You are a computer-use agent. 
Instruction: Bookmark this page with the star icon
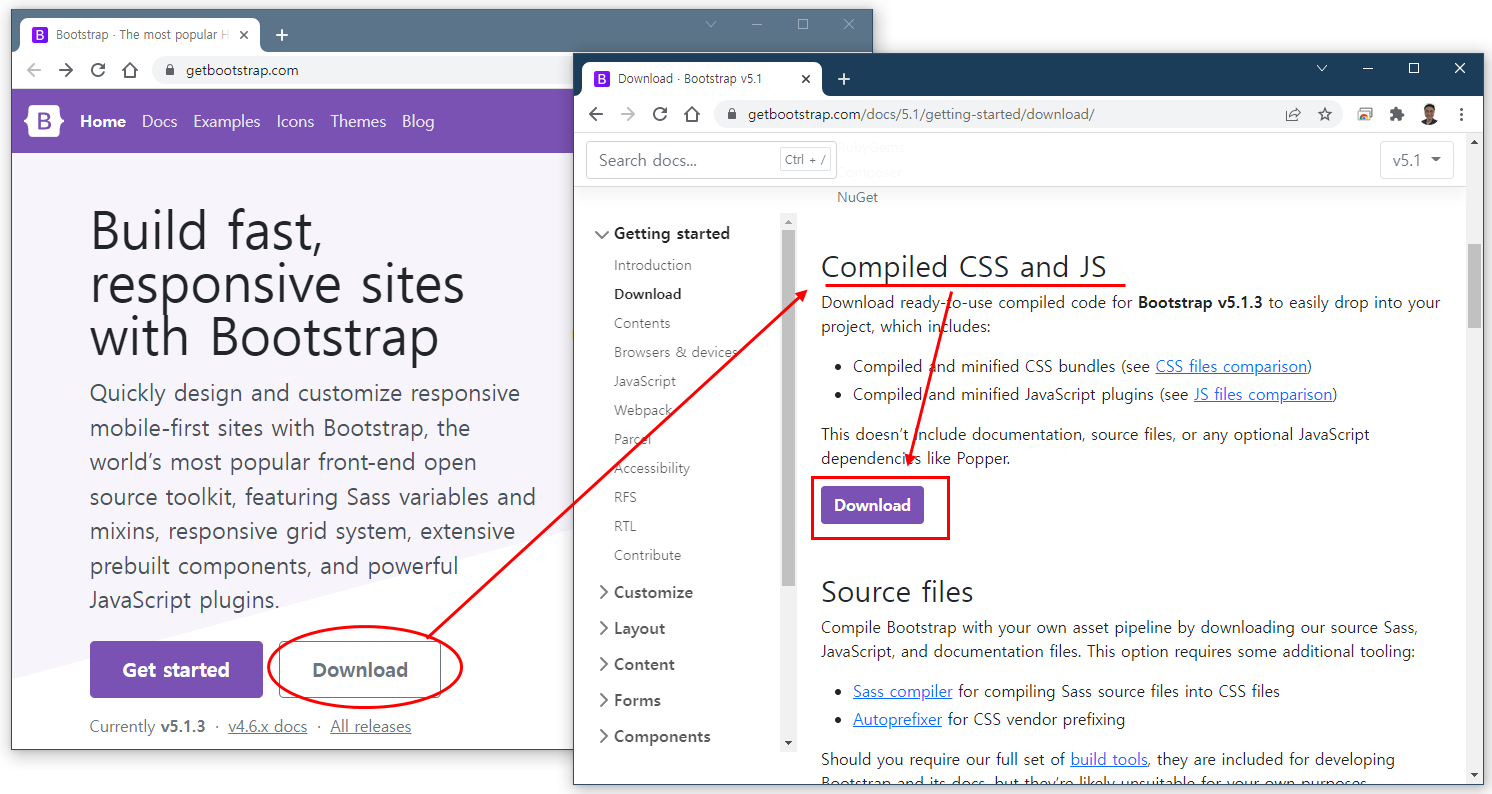(x=1325, y=114)
